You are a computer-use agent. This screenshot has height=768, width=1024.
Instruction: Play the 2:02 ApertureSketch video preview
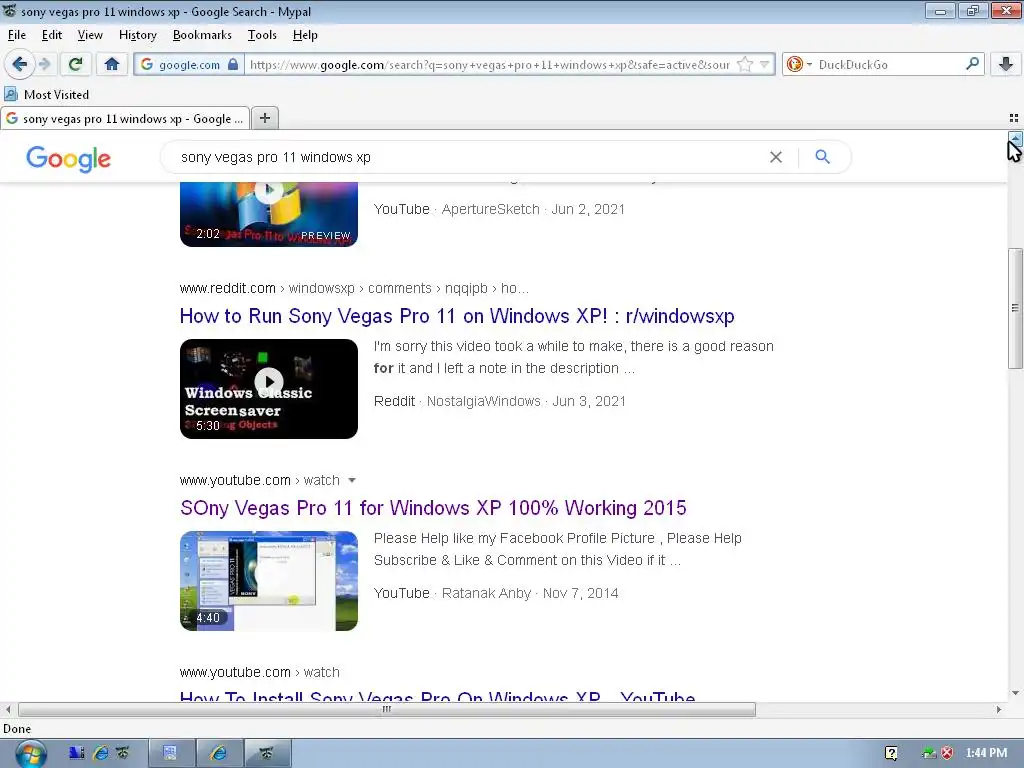click(268, 214)
